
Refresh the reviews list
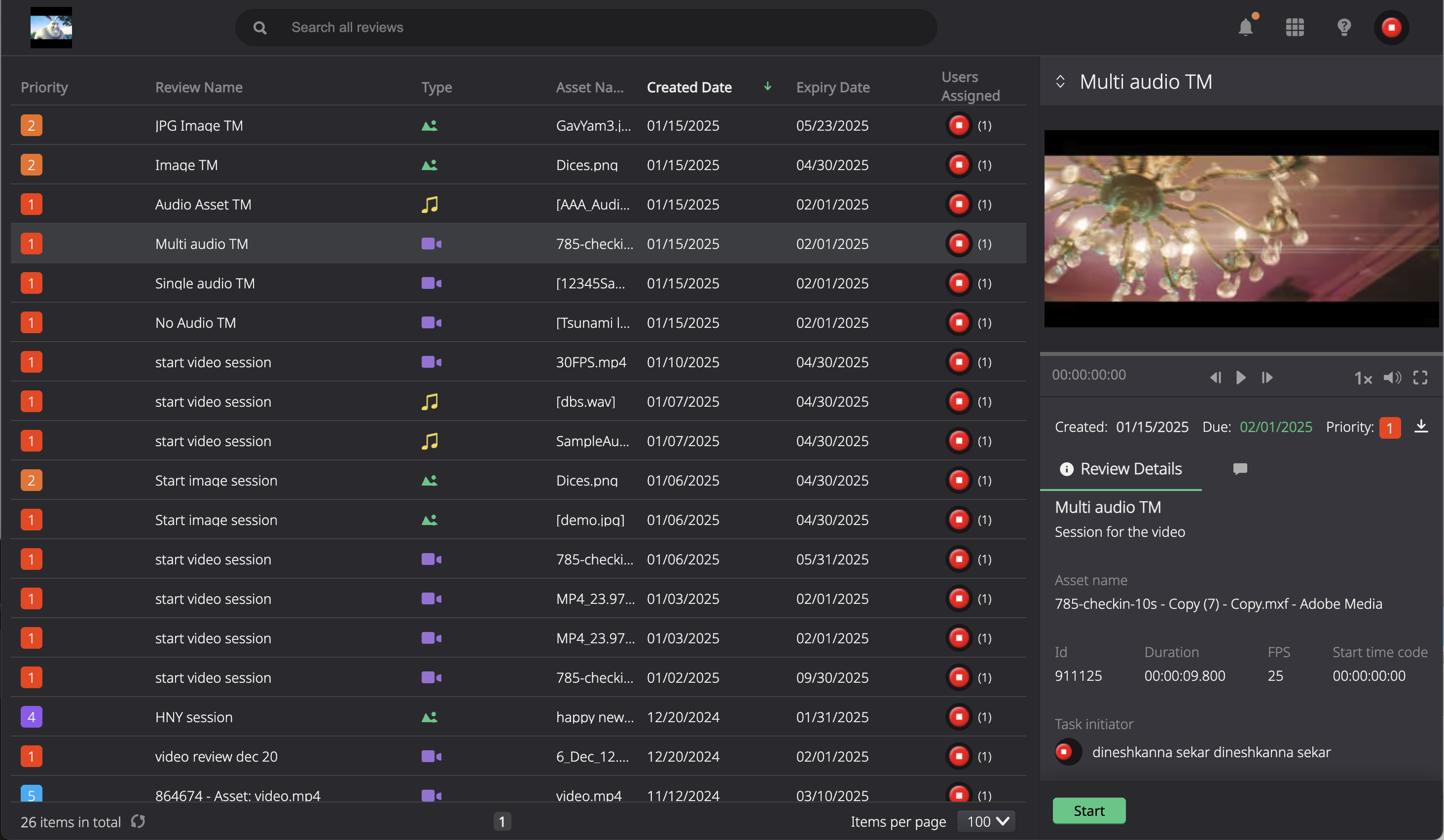click(x=138, y=822)
